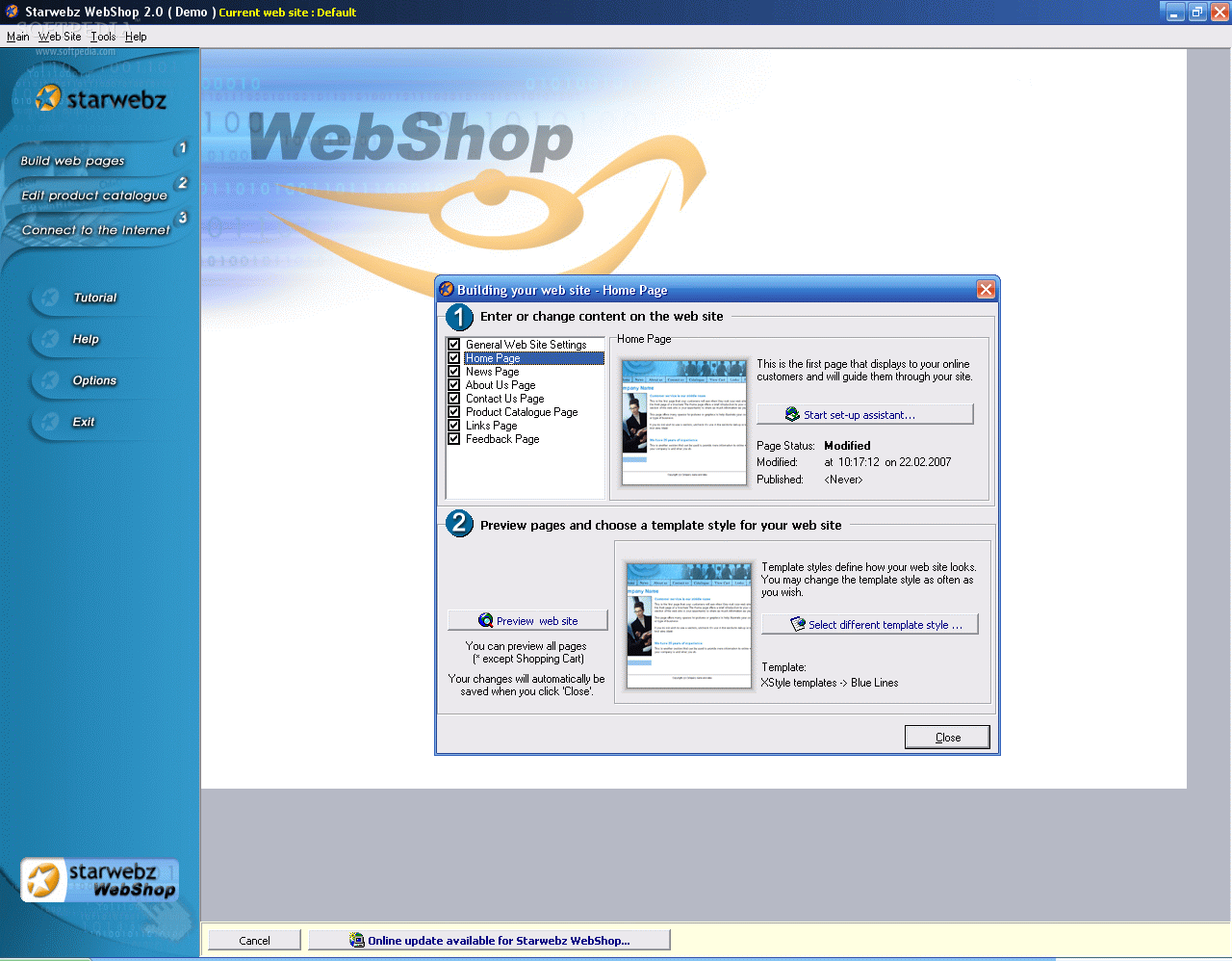
Task: Select Feedback Page in the list
Action: click(x=502, y=439)
